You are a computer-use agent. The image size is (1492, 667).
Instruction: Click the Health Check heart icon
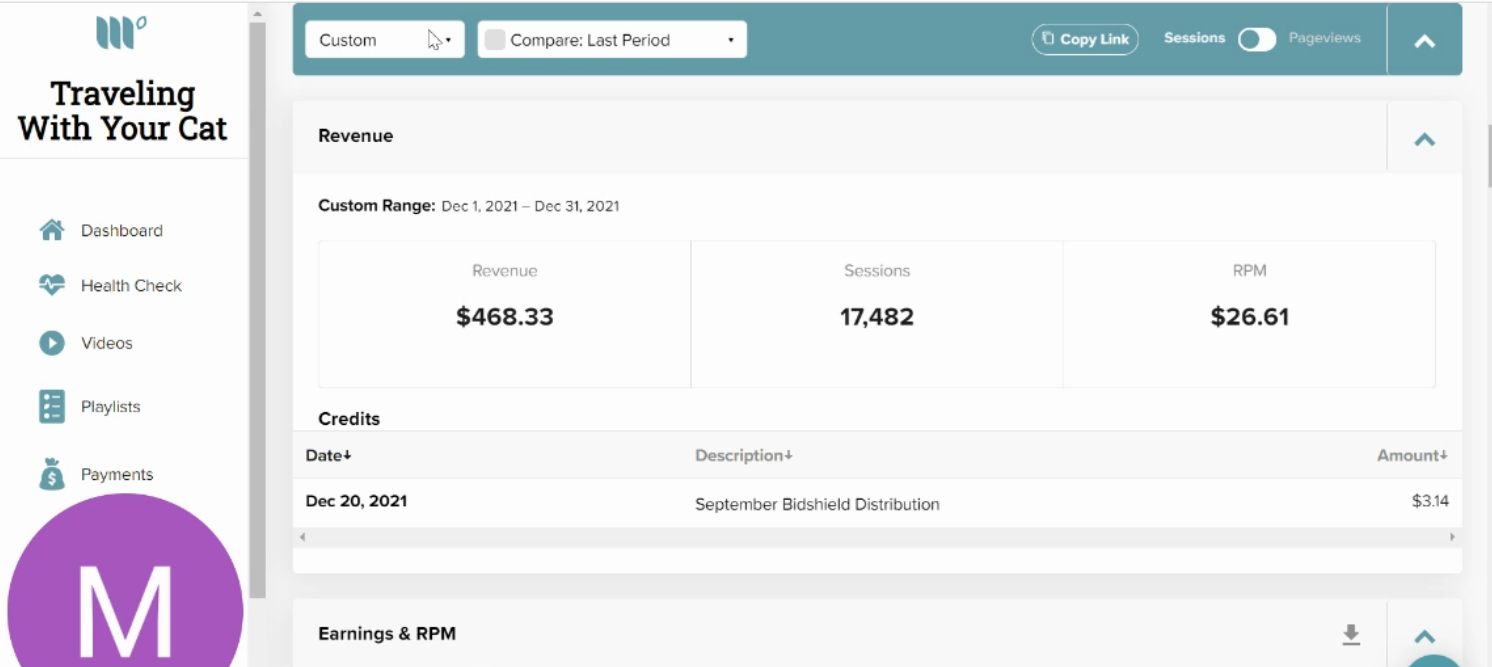click(52, 285)
